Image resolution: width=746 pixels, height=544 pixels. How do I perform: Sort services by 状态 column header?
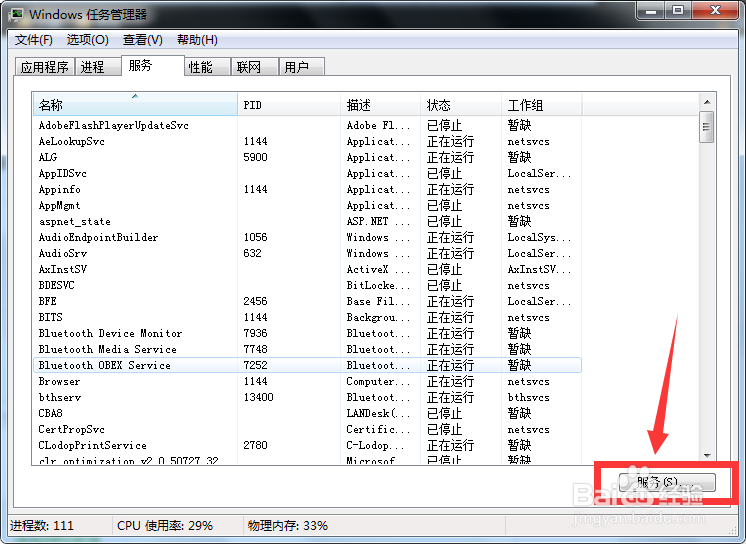point(461,104)
